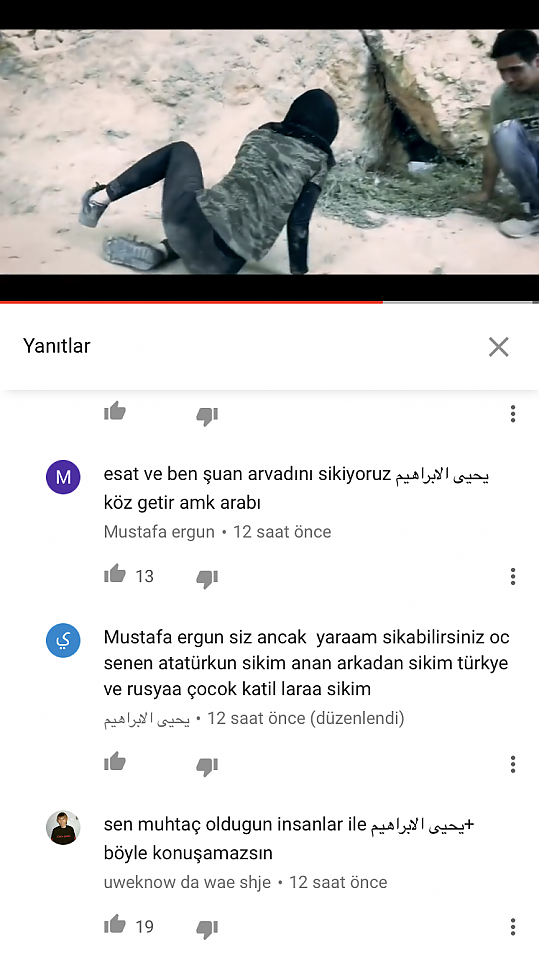Open Mustafa ergun's purple M avatar
The image size is (539, 960).
coord(63,477)
